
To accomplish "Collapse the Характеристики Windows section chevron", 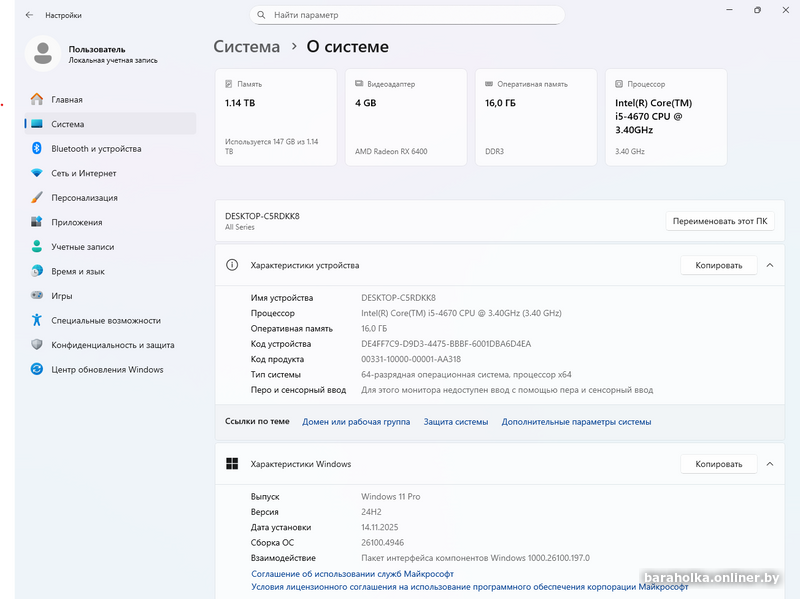I will pos(769,464).
